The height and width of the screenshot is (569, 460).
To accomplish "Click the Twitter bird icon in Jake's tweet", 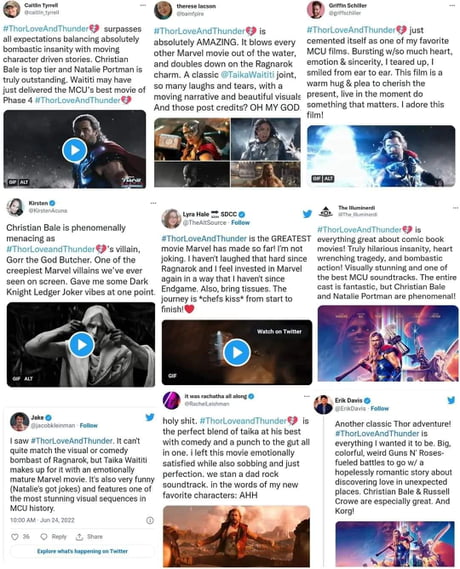I will pyautogui.click(x=149, y=417).
